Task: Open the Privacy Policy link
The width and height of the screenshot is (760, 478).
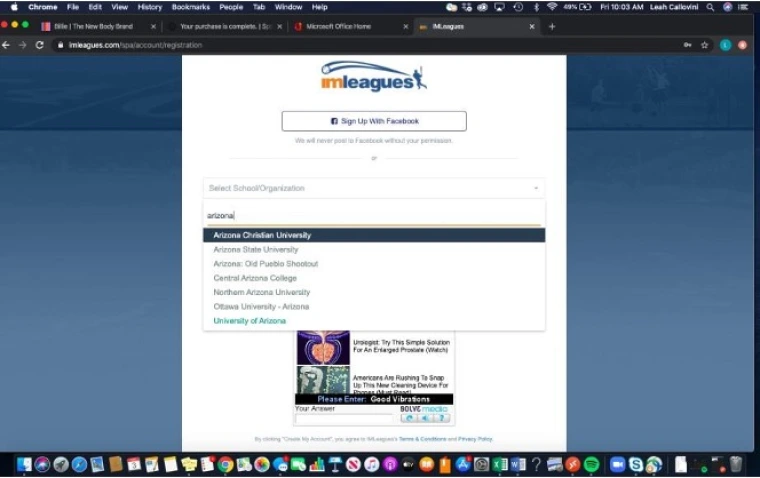Action: (x=475, y=439)
